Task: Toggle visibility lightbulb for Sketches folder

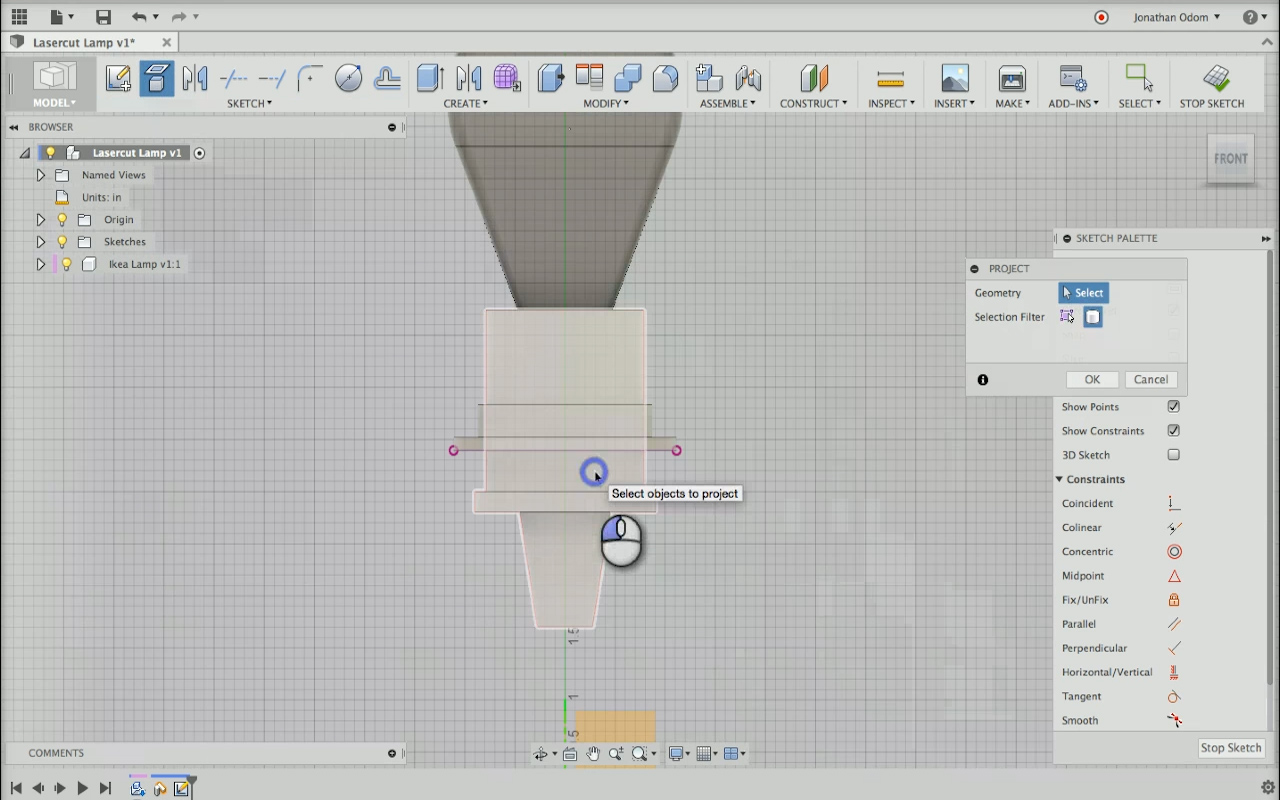Action: click(x=62, y=242)
